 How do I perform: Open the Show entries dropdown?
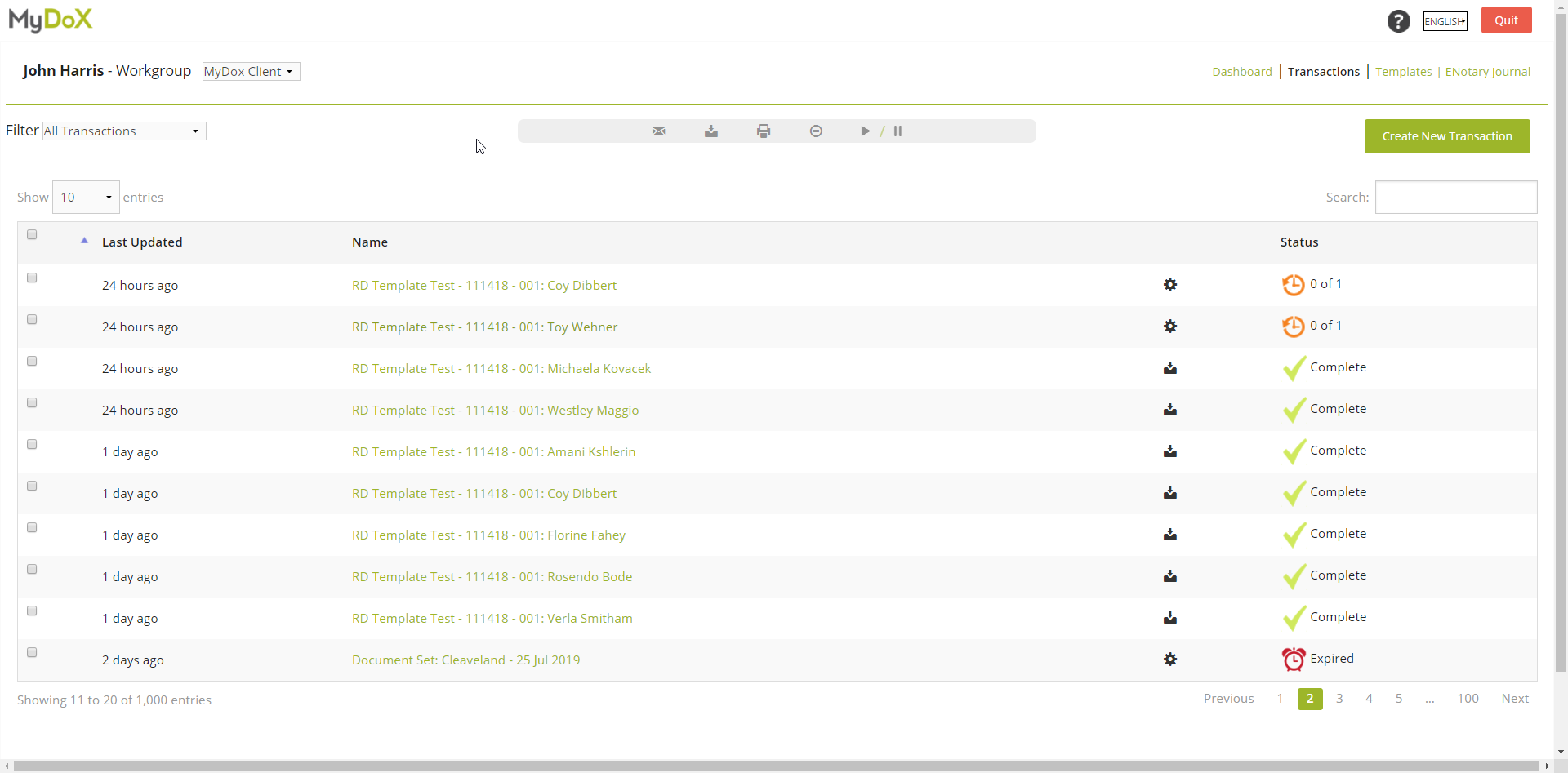(85, 197)
